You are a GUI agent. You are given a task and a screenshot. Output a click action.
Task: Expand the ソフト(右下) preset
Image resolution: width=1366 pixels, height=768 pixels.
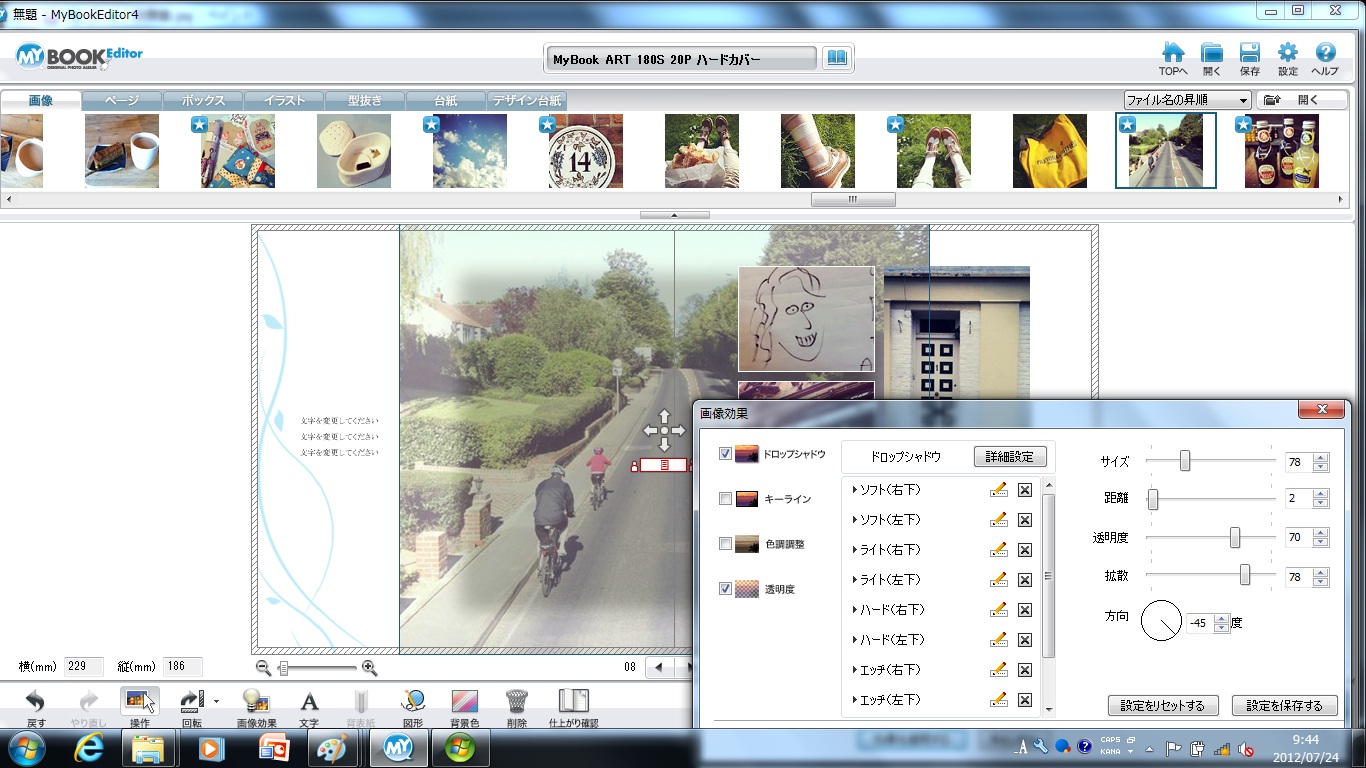pyautogui.click(x=855, y=490)
